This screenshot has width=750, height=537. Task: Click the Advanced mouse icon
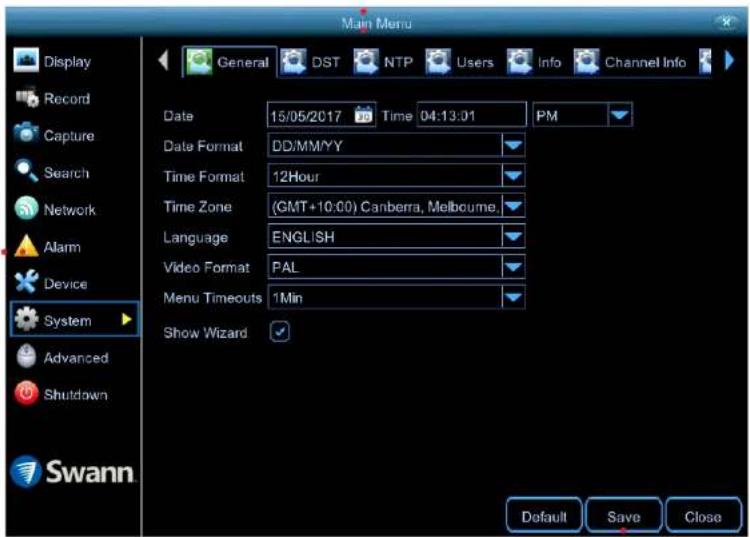click(x=26, y=357)
